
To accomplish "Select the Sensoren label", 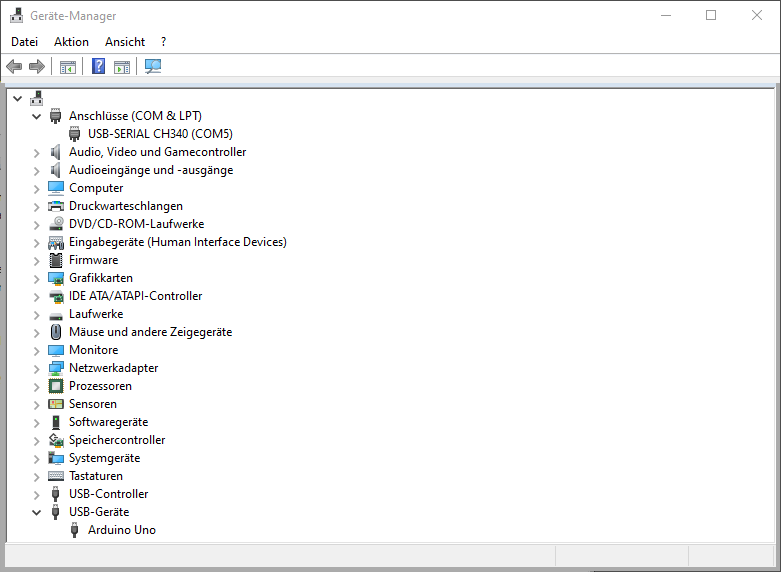I will pos(93,404).
